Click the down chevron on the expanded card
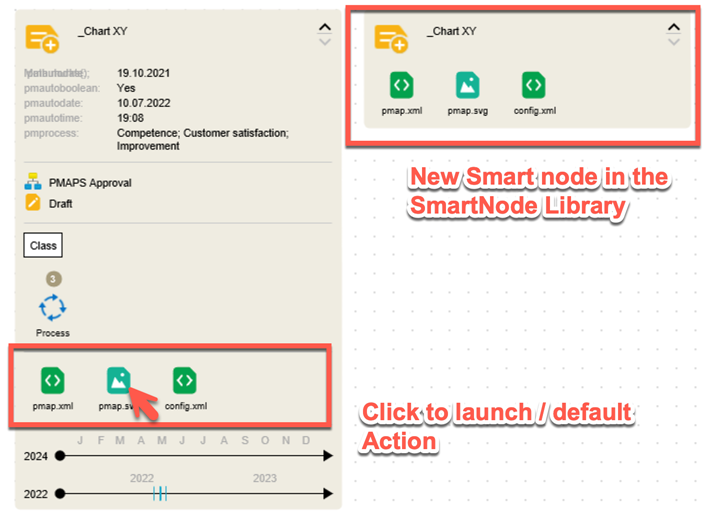 click(x=323, y=42)
